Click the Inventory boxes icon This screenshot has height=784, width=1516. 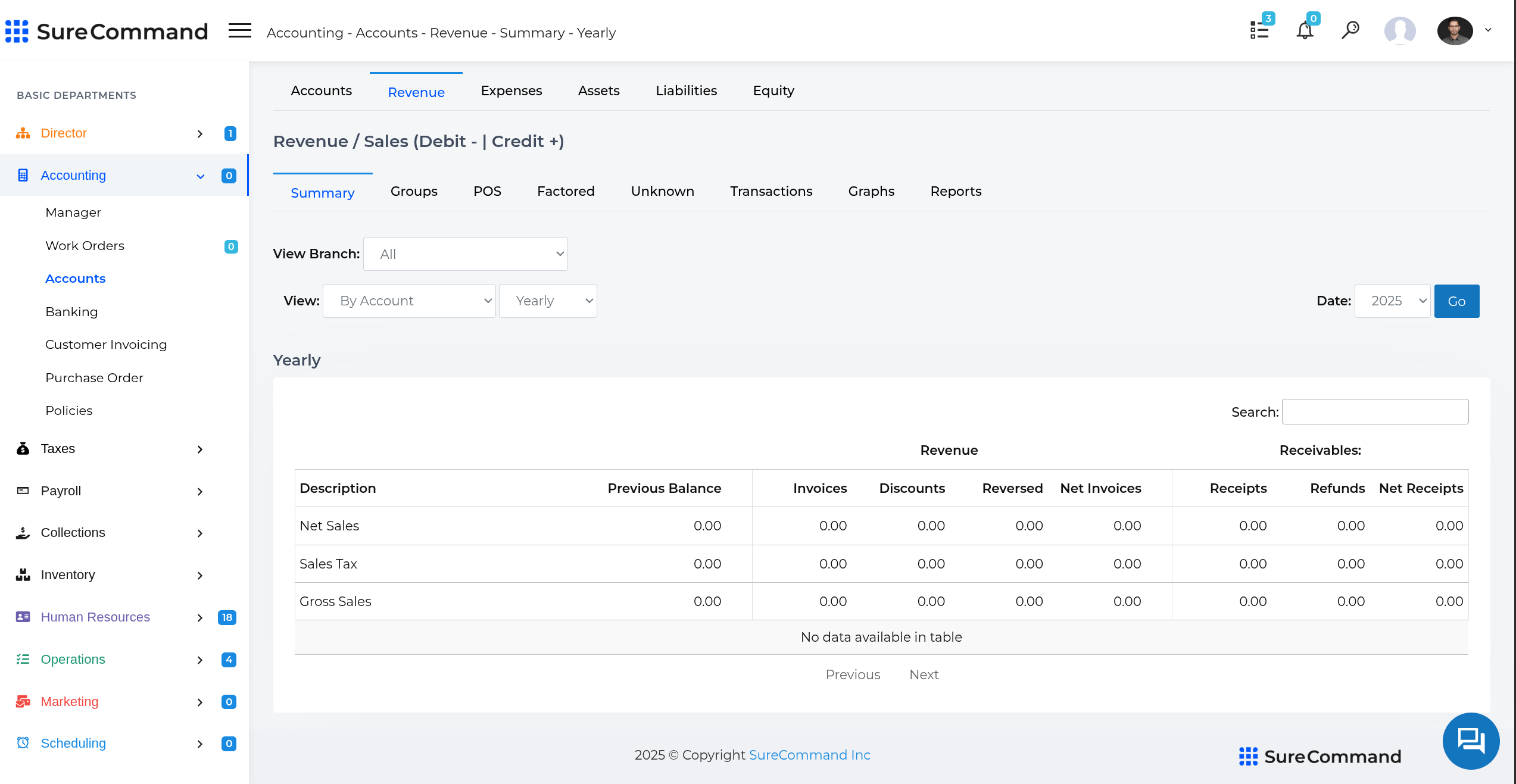[23, 574]
